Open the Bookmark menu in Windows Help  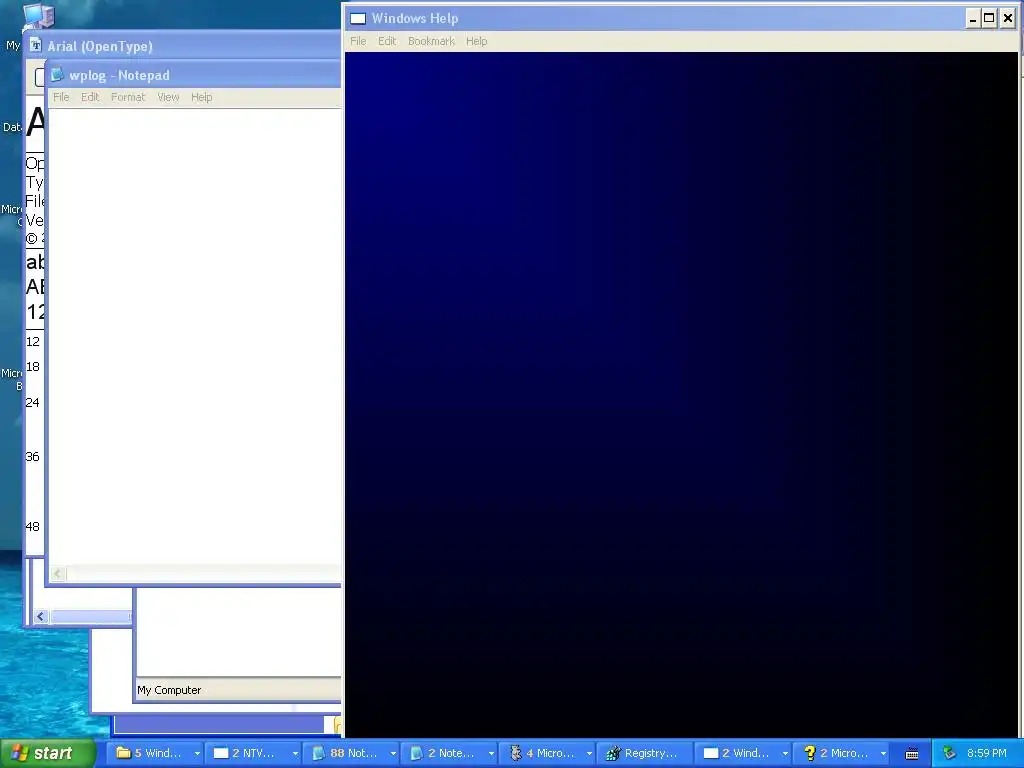click(x=431, y=41)
